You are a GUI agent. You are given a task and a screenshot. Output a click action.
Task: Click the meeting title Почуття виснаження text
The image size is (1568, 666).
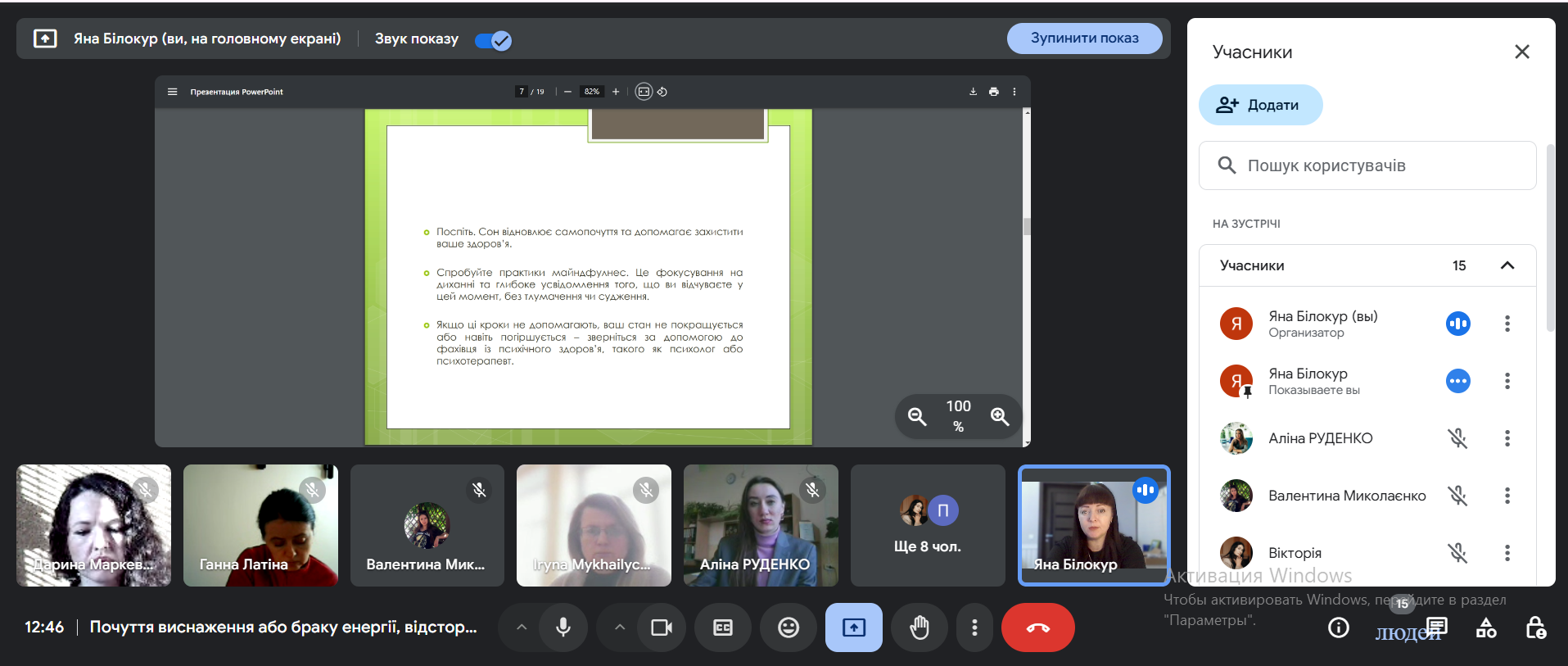pyautogui.click(x=283, y=627)
